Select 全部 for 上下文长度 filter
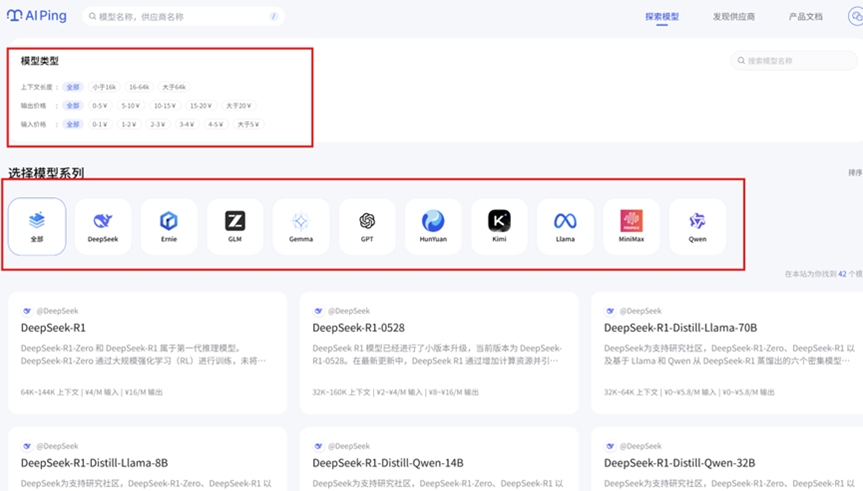863x491 pixels. [x=73, y=87]
